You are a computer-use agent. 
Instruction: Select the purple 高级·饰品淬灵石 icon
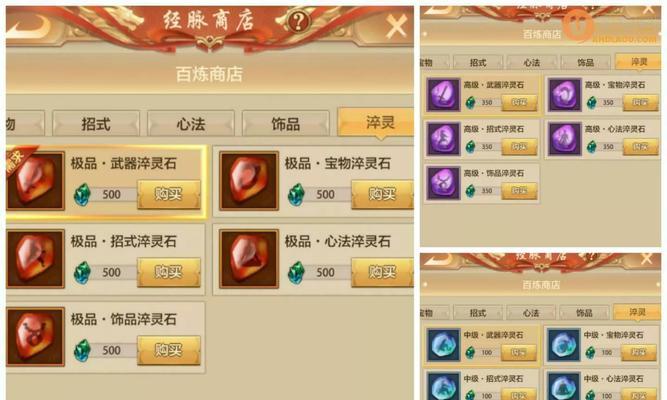443,183
